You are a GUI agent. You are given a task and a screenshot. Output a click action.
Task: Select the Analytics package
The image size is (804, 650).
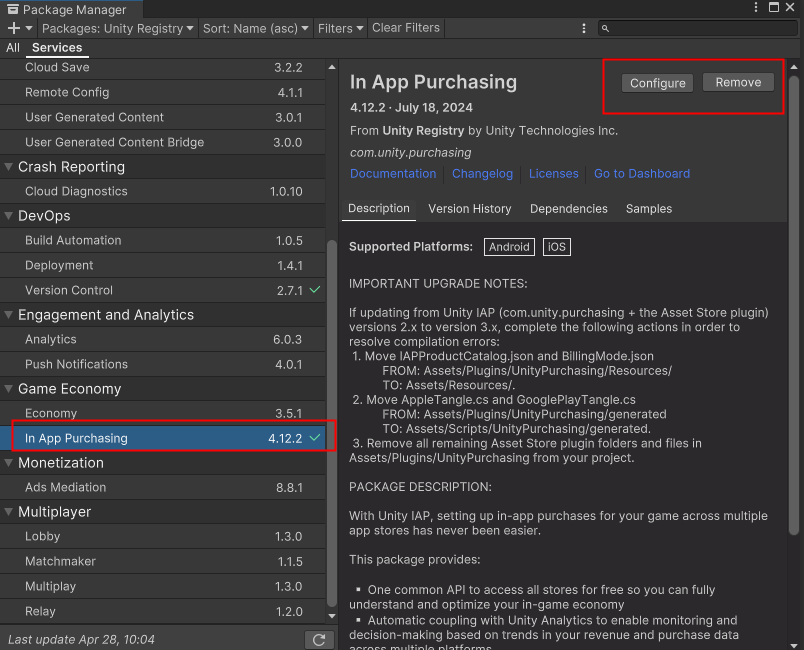163,339
